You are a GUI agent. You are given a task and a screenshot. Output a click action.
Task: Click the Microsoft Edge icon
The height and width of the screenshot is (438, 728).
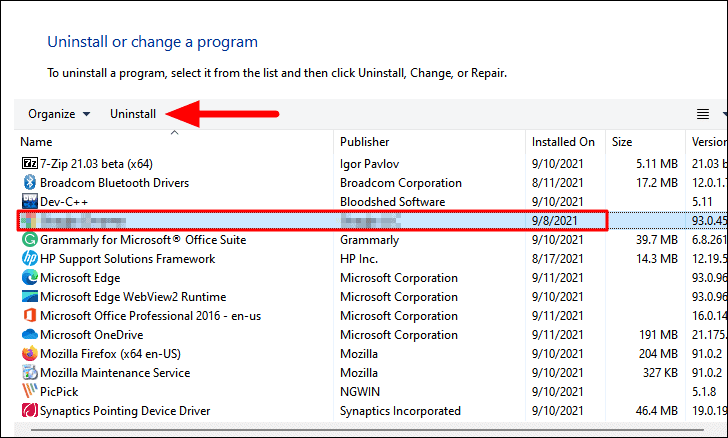click(30, 278)
